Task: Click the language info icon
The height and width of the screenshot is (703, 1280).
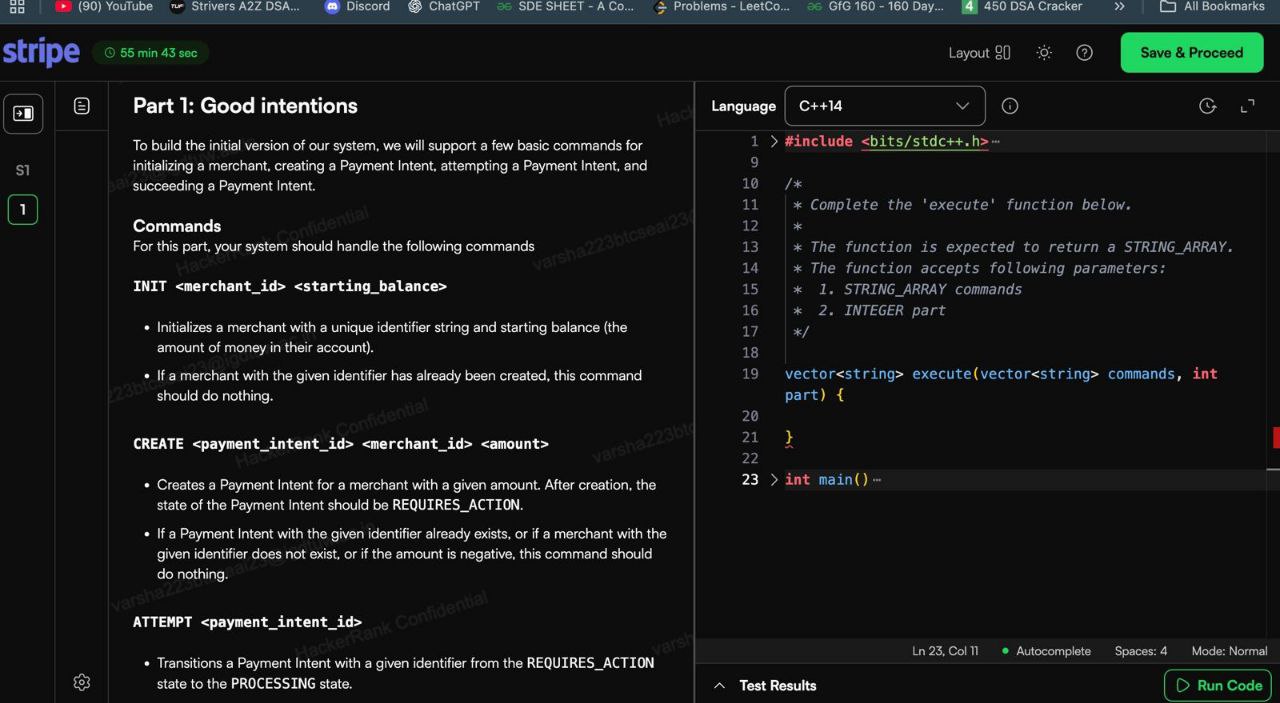Action: [x=1010, y=106]
